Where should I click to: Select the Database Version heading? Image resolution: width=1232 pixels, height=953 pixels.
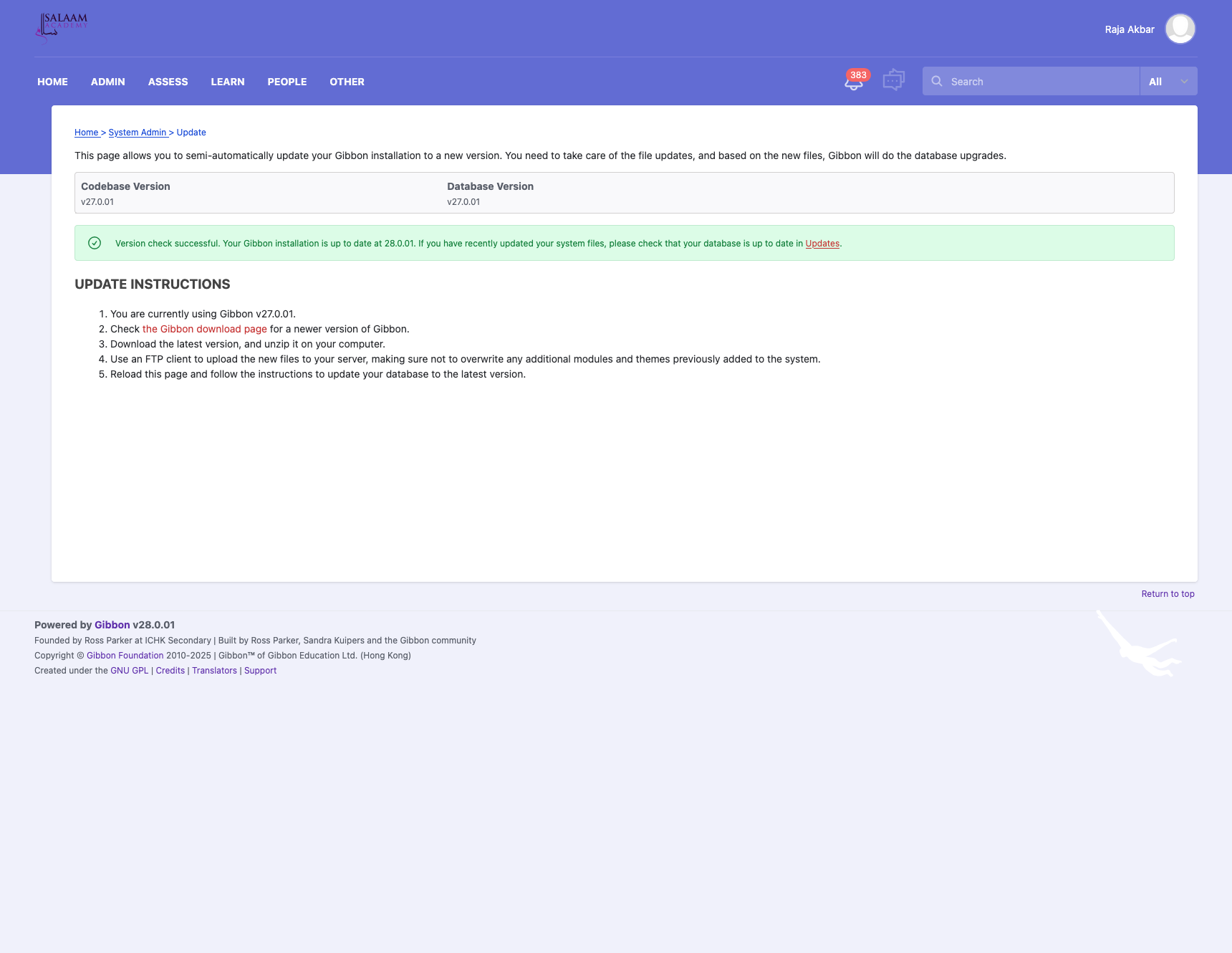coord(490,186)
